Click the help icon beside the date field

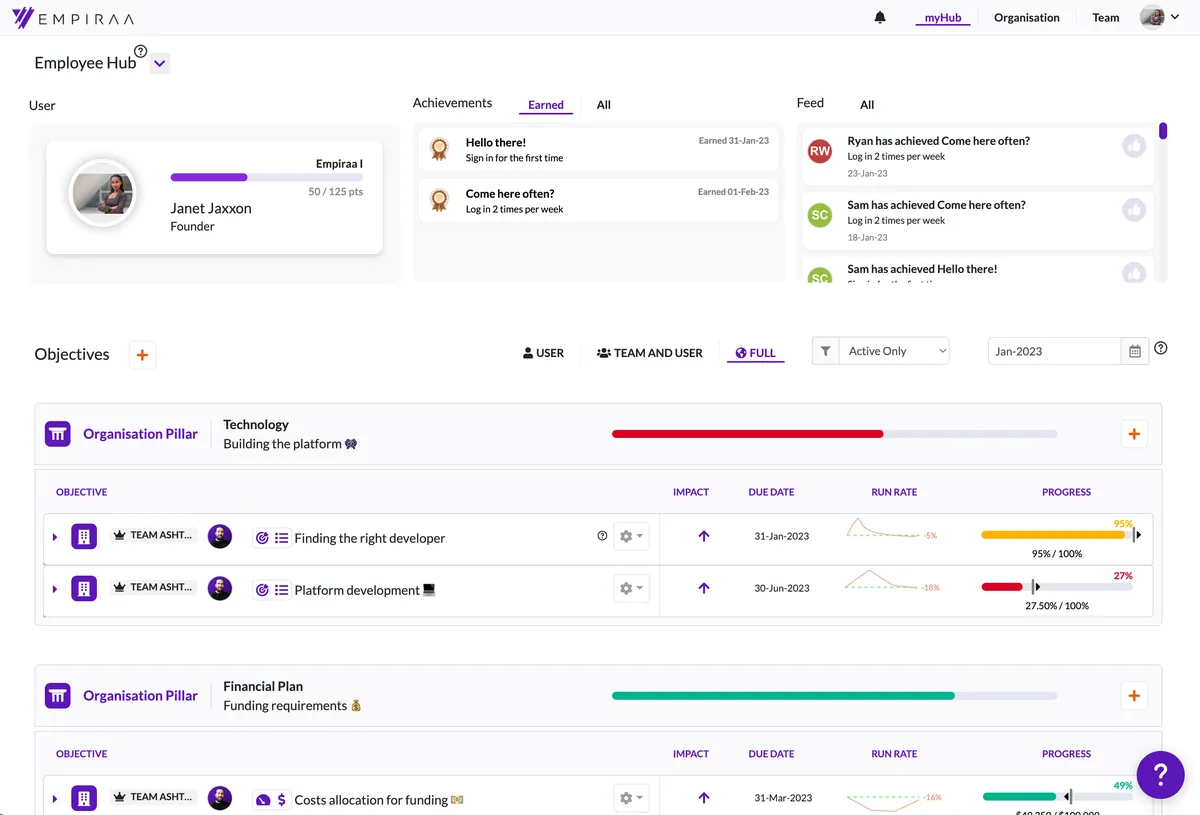click(x=1161, y=348)
